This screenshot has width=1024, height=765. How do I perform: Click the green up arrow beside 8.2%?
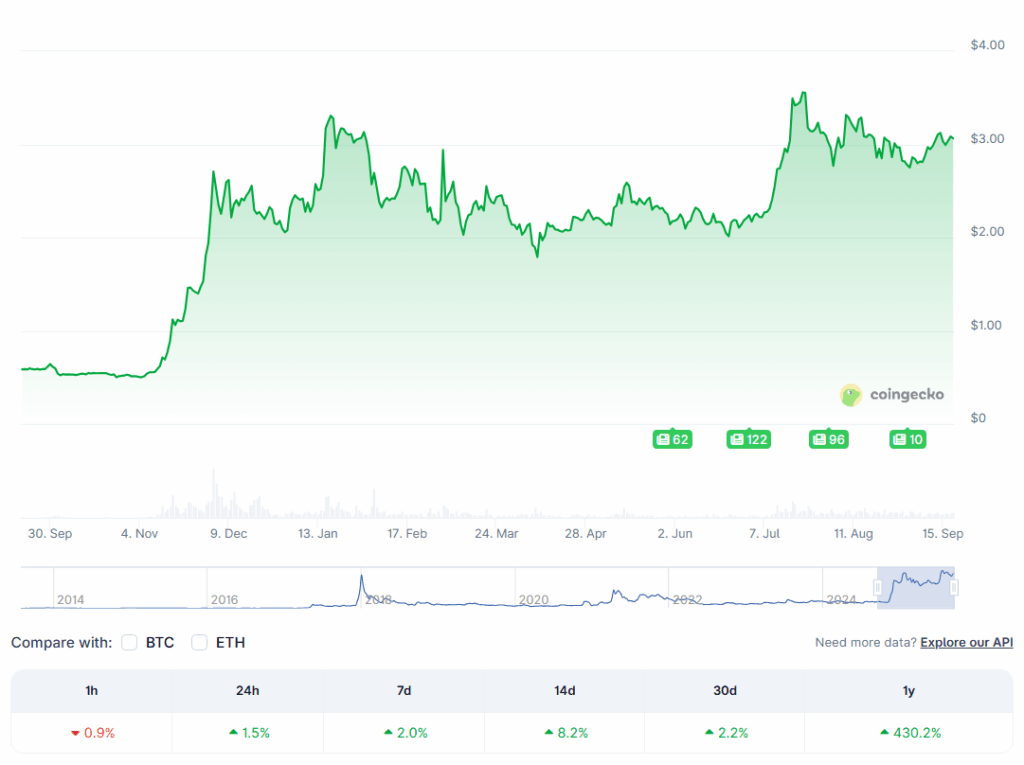click(547, 732)
